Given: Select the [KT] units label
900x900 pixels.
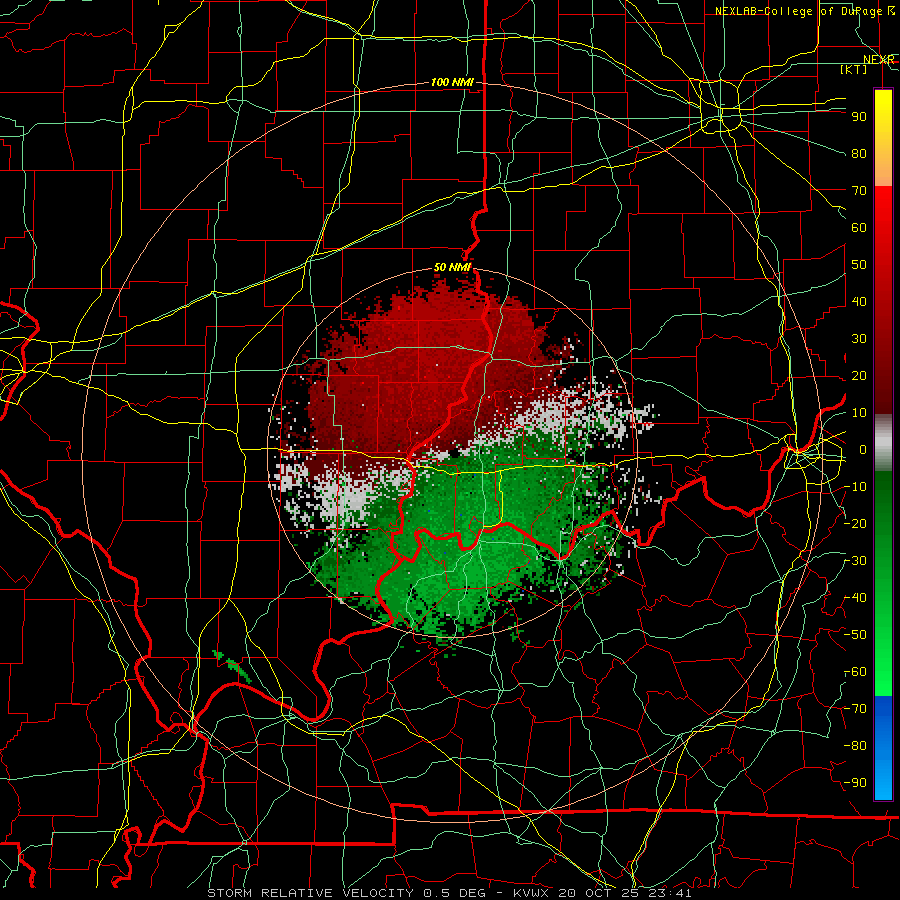Looking at the screenshot, I should click(x=853, y=69).
